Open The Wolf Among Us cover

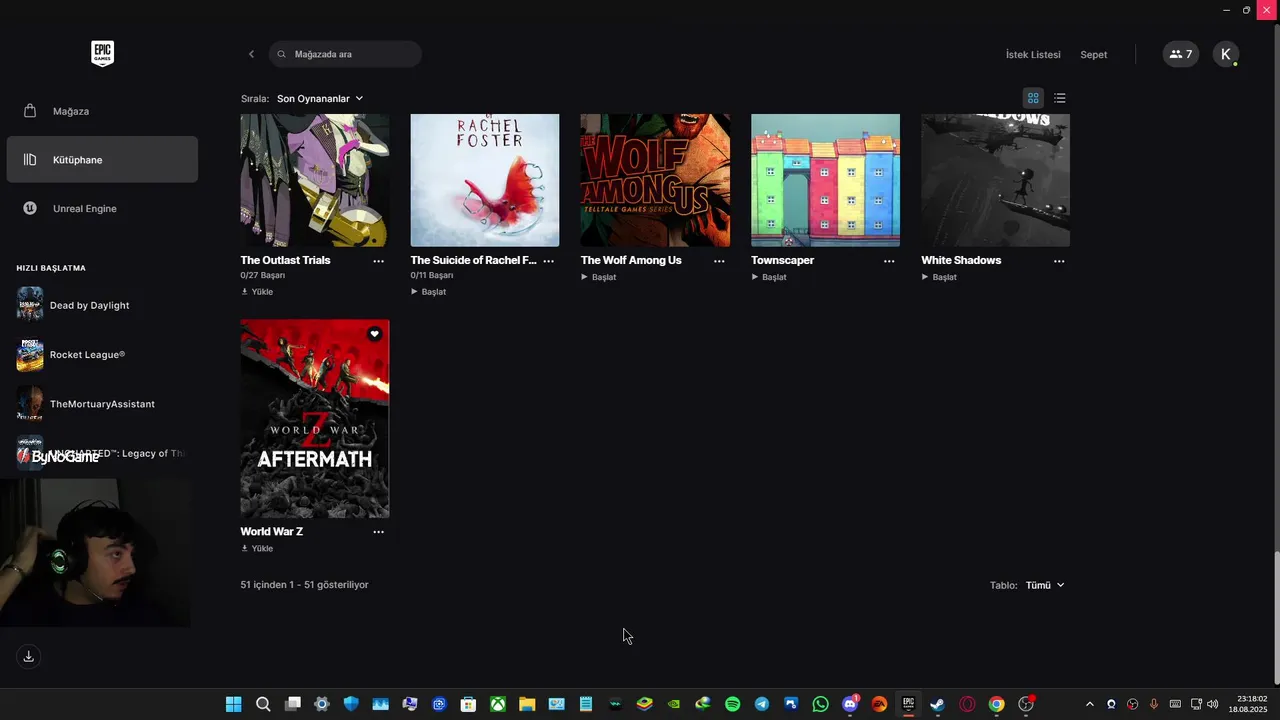pyautogui.click(x=655, y=180)
